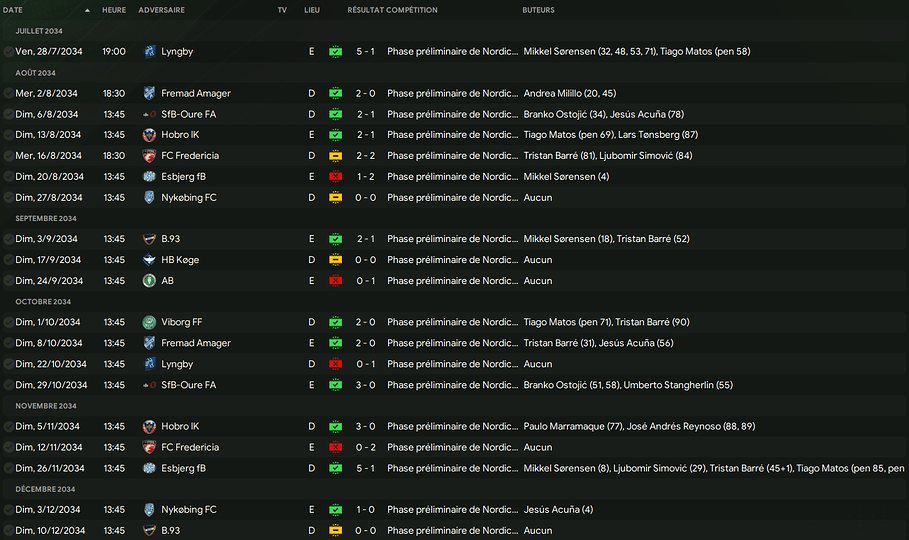Toggle the checkmark beside Dim, 5/11/2034

(8, 427)
